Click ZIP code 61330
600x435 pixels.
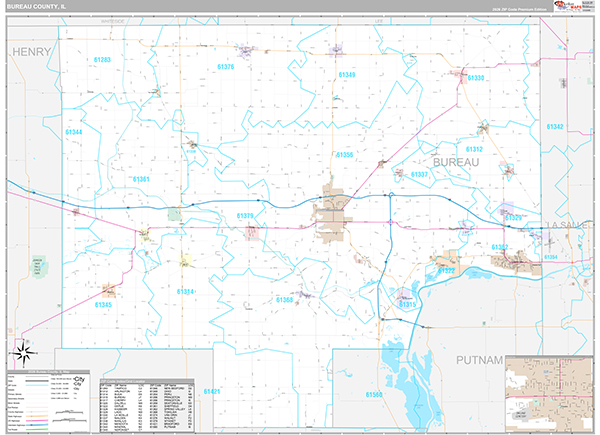476,78
